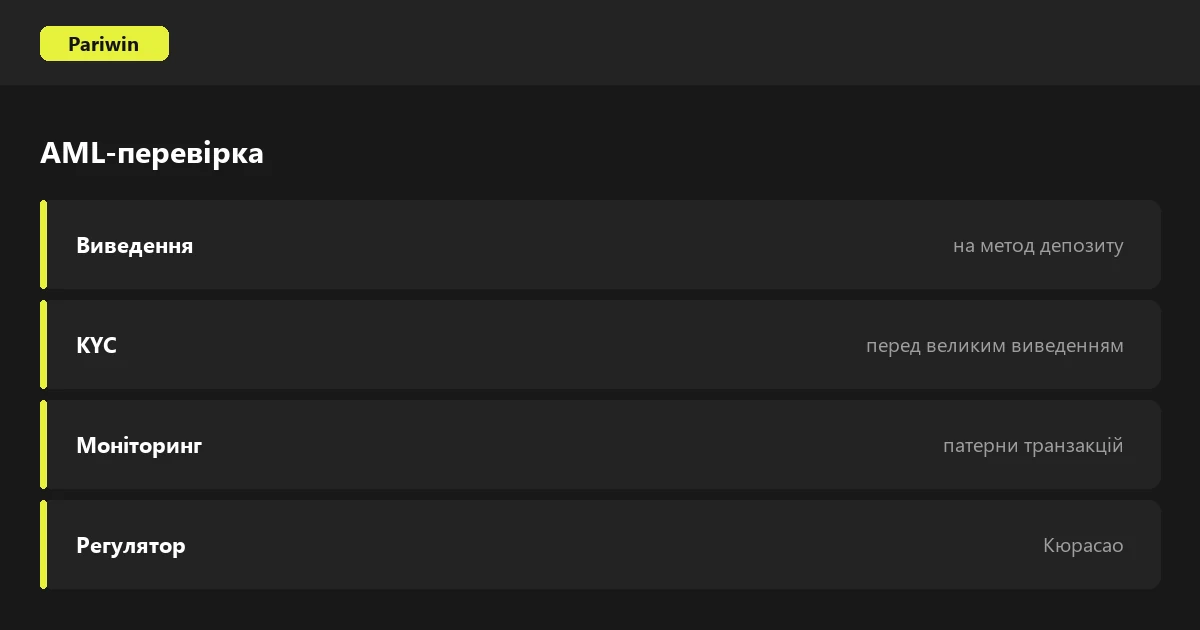This screenshot has height=630, width=1200.
Task: Select the KYC row label
Action: [x=96, y=345]
